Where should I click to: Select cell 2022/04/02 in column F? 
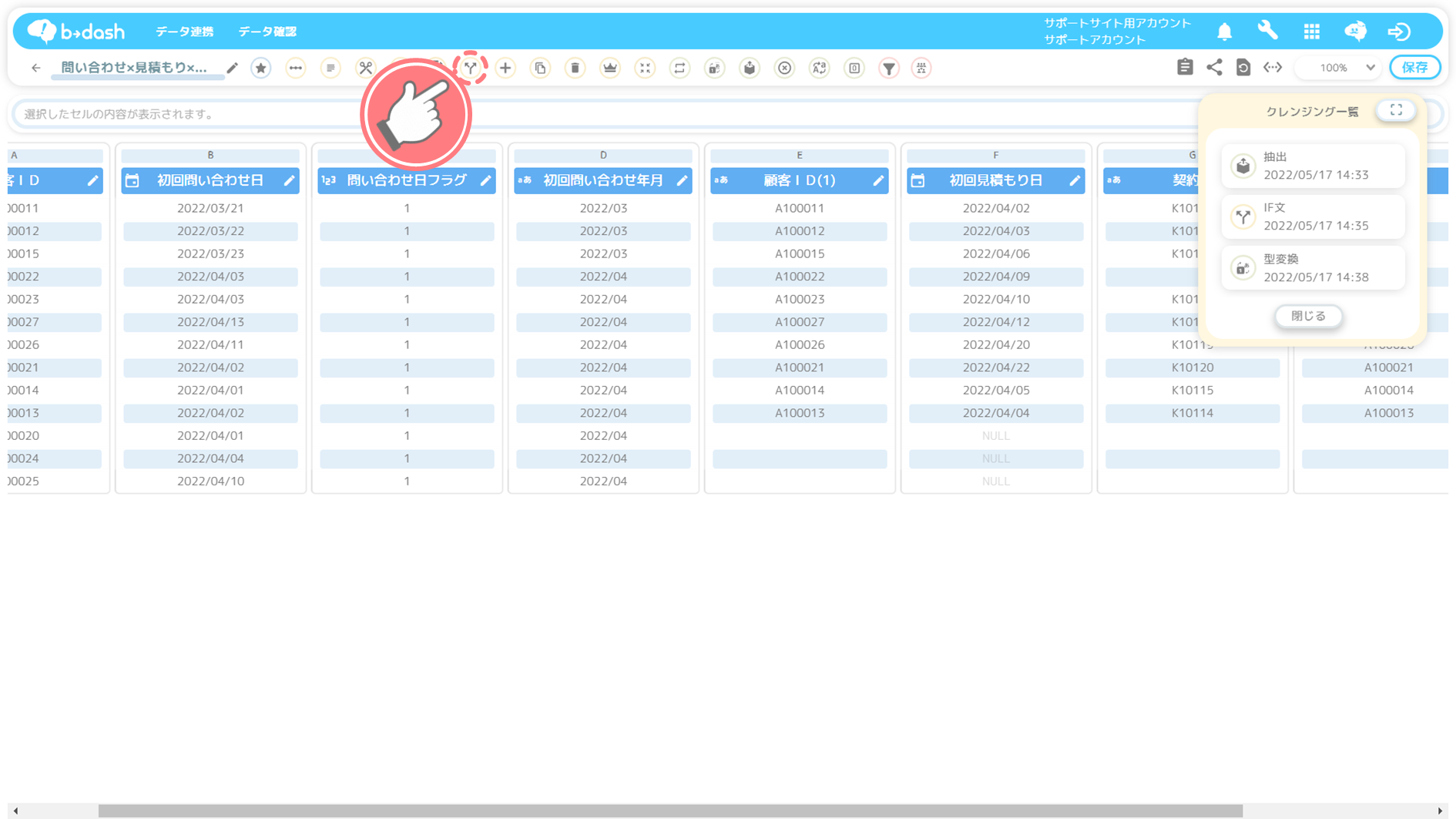[996, 208]
